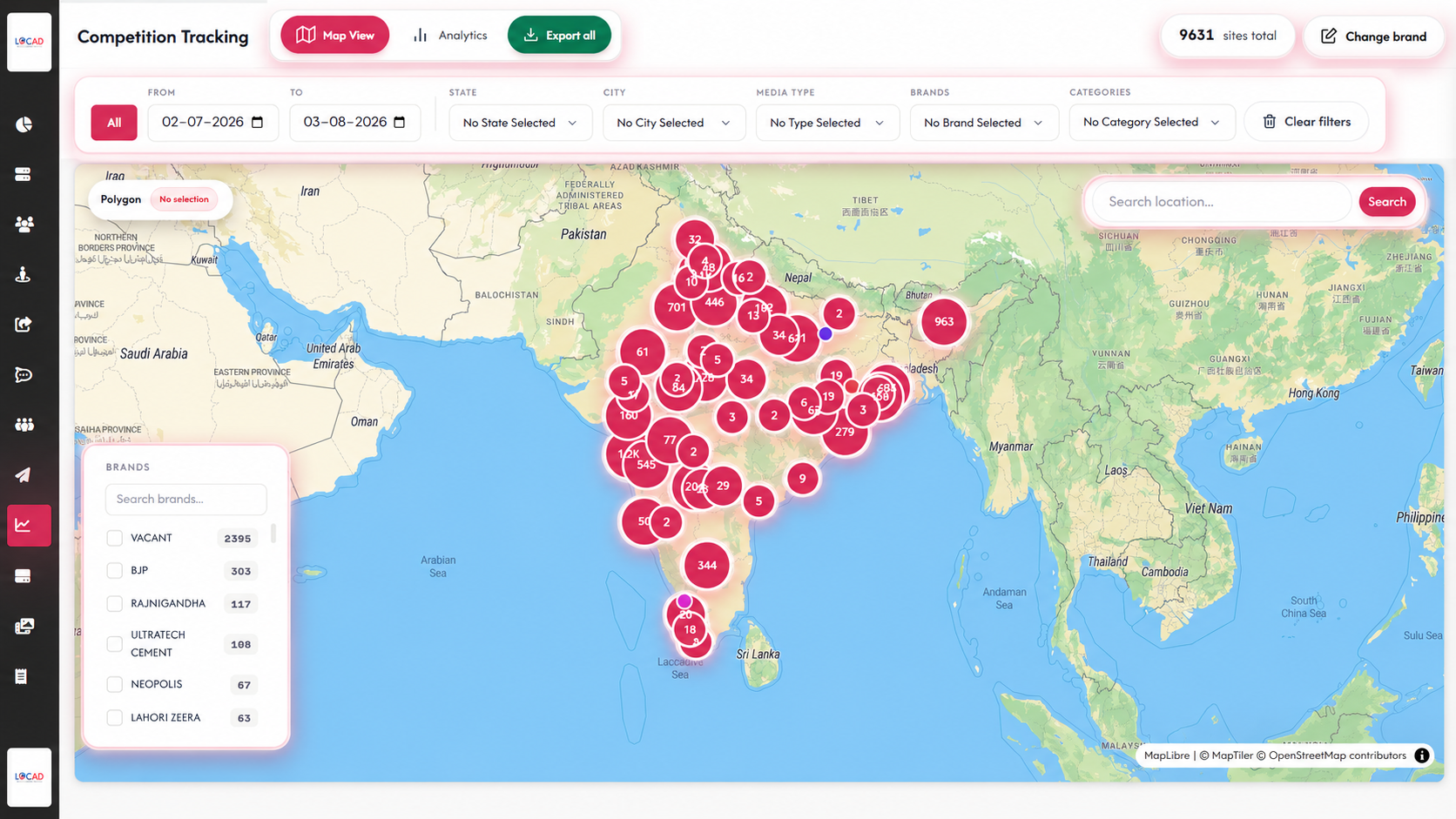Click the 61 cluster marker on map
Image resolution: width=1456 pixels, height=819 pixels.
[x=642, y=352]
